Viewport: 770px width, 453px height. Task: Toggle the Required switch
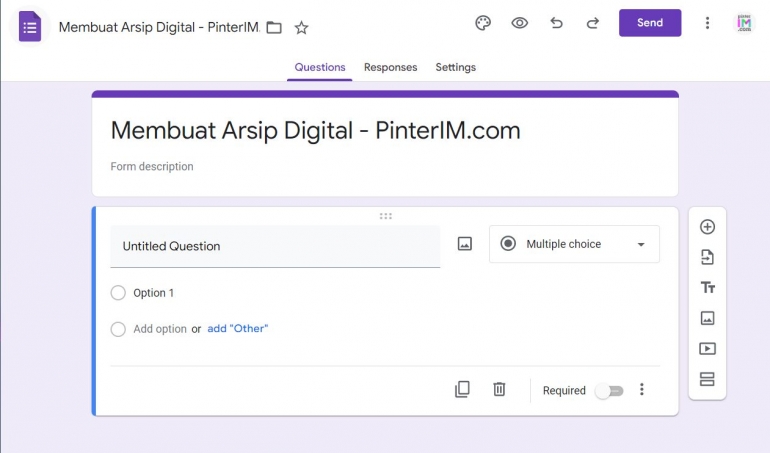(609, 391)
